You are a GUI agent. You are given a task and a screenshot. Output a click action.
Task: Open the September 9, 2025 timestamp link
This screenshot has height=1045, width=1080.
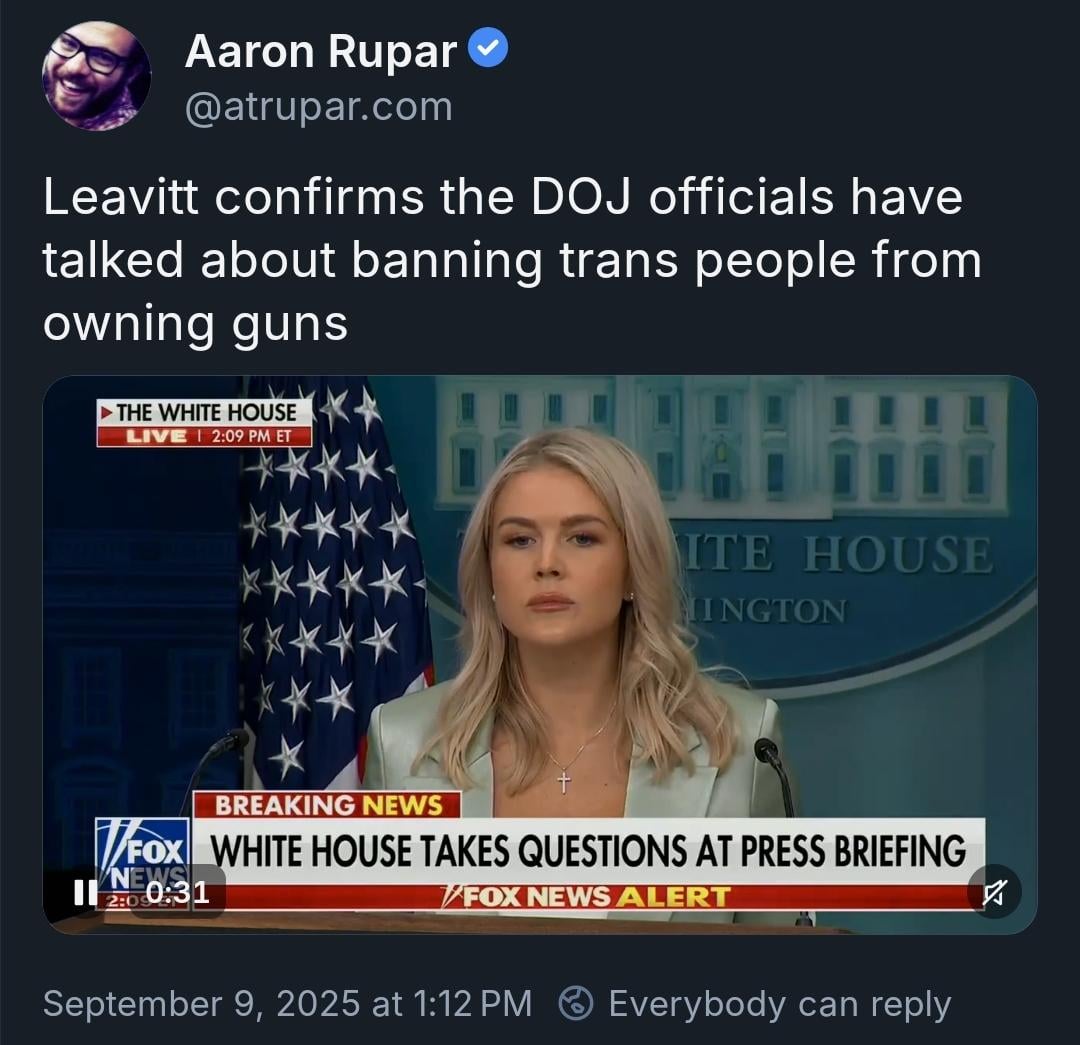[x=287, y=1003]
